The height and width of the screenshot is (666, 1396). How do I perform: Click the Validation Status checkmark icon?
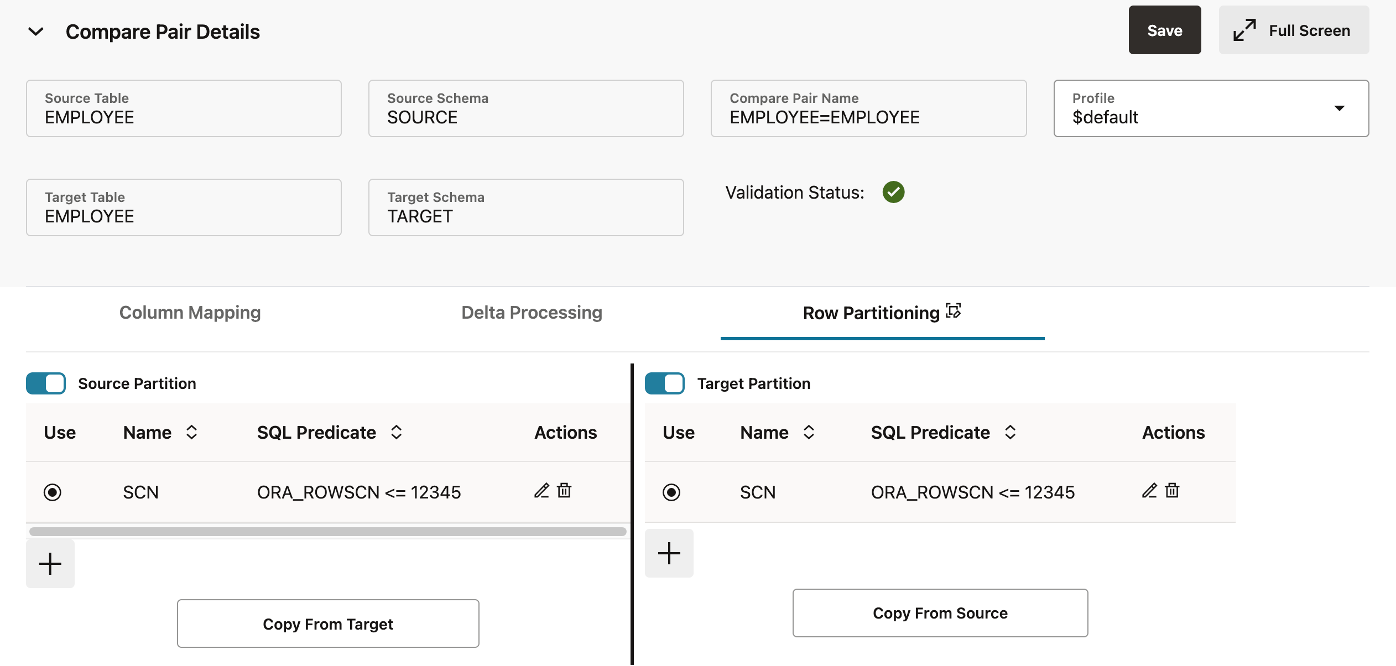894,192
